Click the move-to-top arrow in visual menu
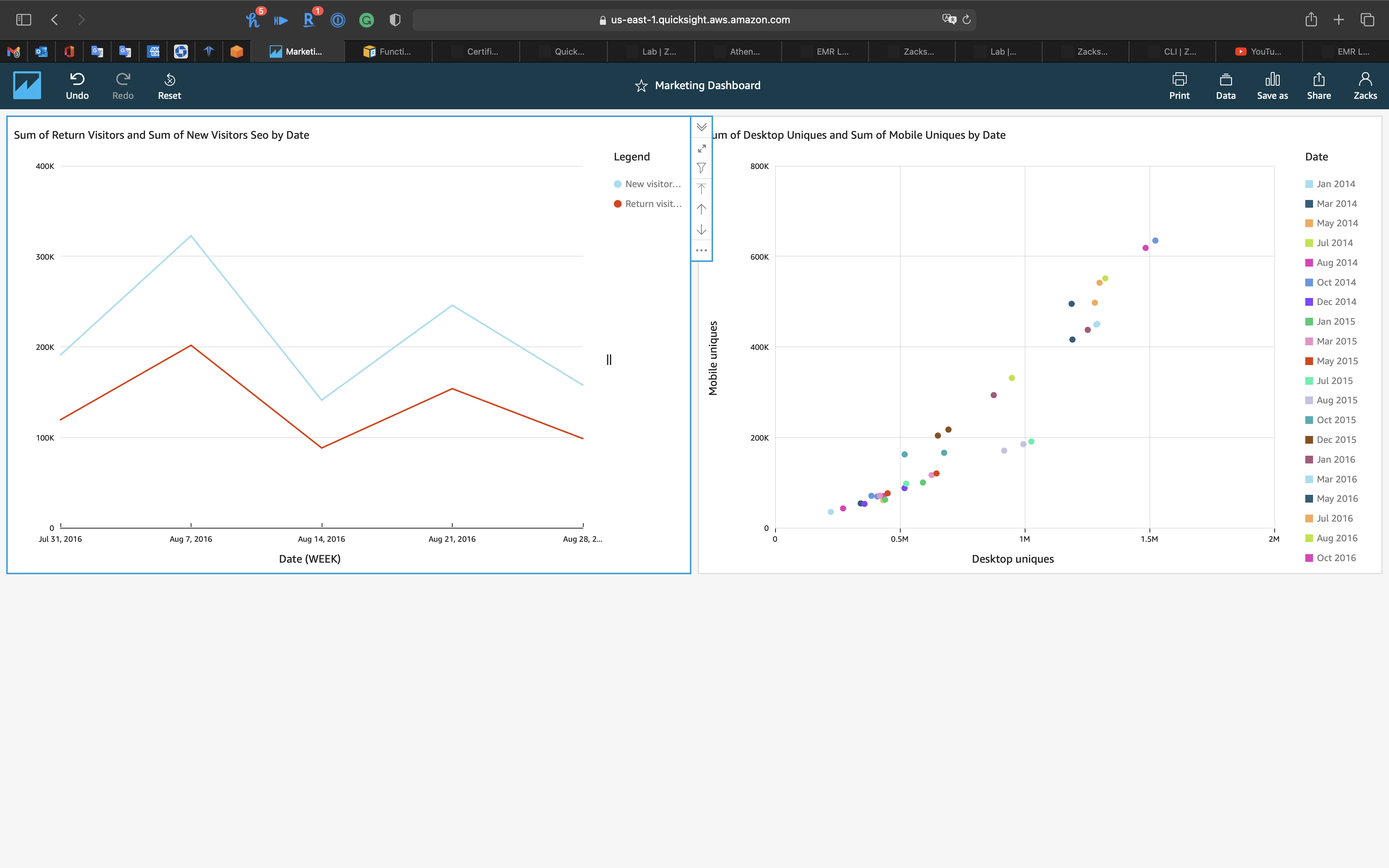 point(701,188)
